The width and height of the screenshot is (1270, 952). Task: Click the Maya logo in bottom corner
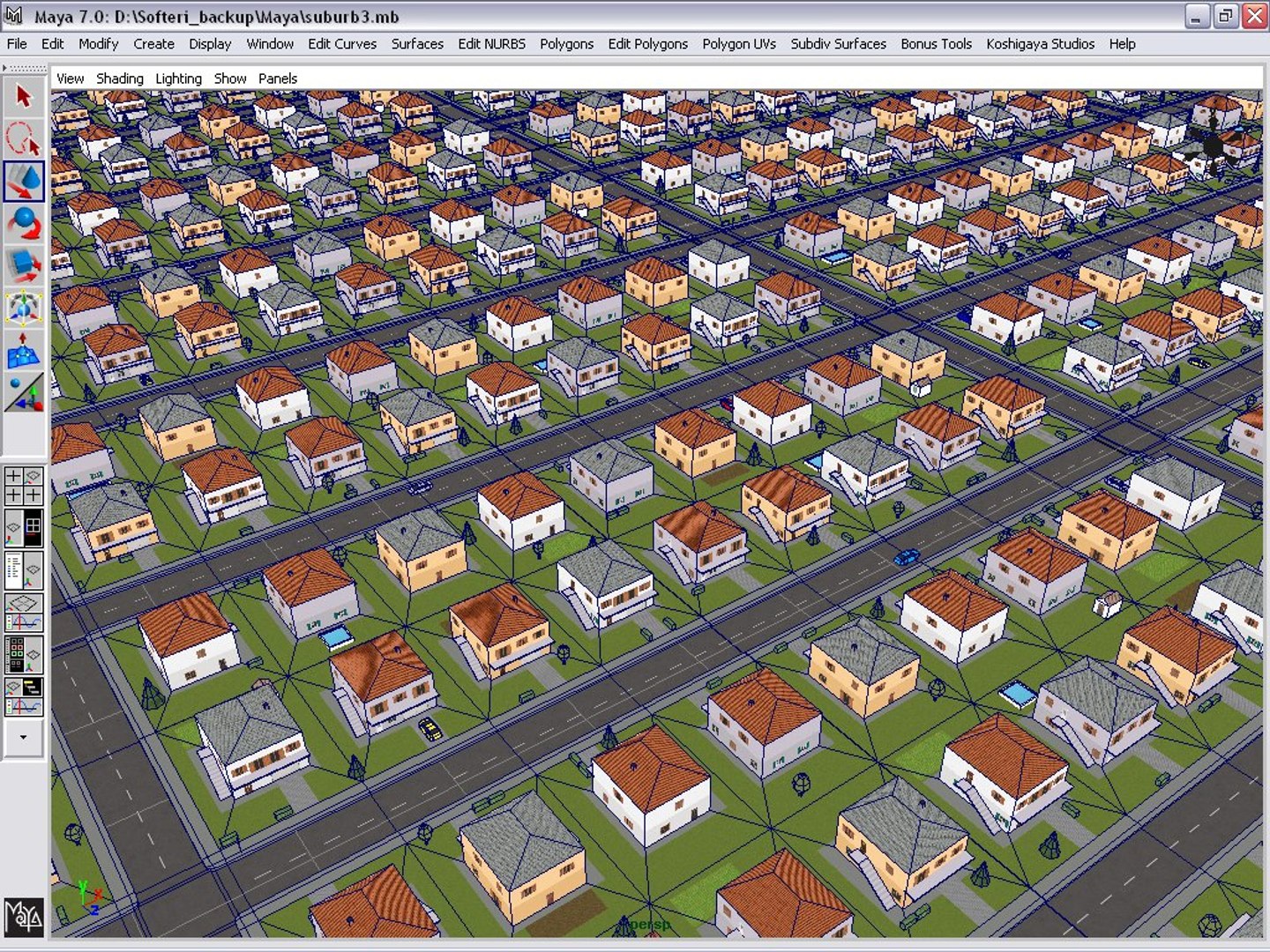tap(24, 918)
